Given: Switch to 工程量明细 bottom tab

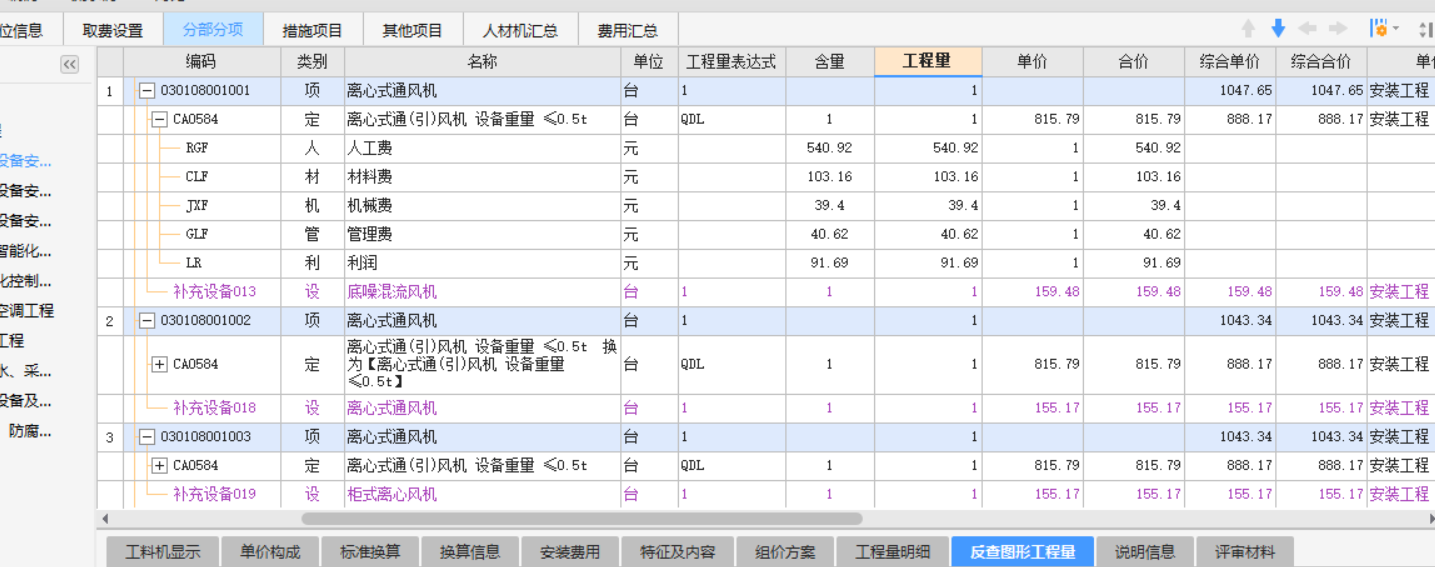Looking at the screenshot, I should 893,552.
